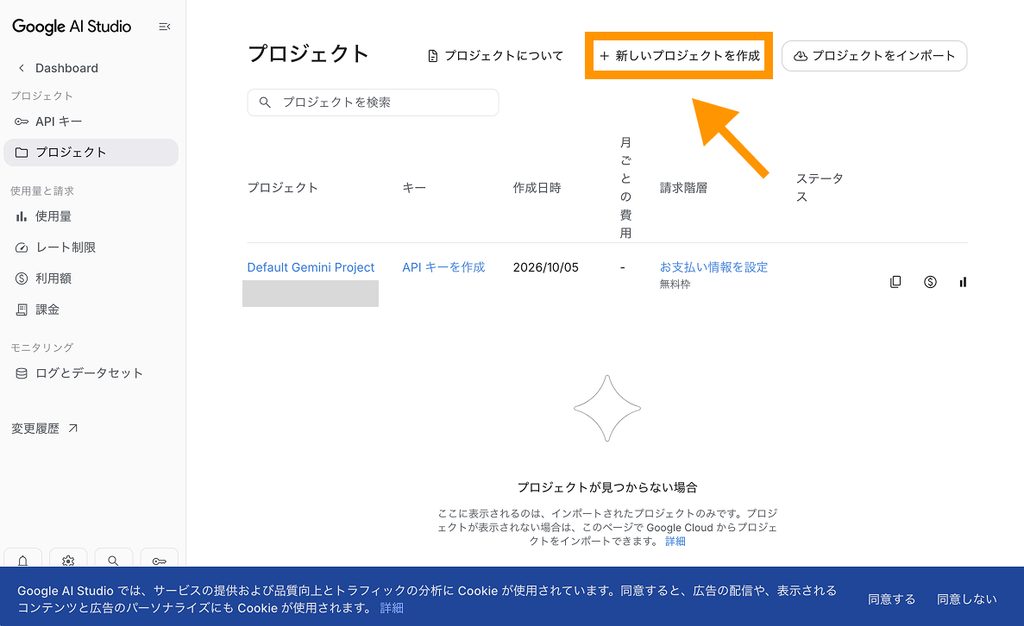Viewport: 1024px width, 626px height.
Task: Focus the プロジェクトを検索 search field
Action: point(373,102)
